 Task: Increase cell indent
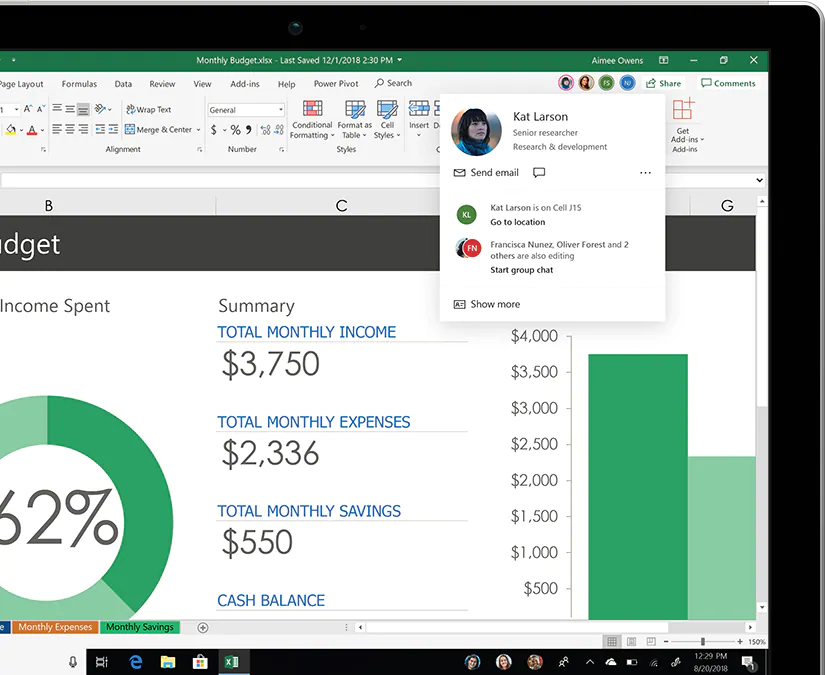pos(113,129)
